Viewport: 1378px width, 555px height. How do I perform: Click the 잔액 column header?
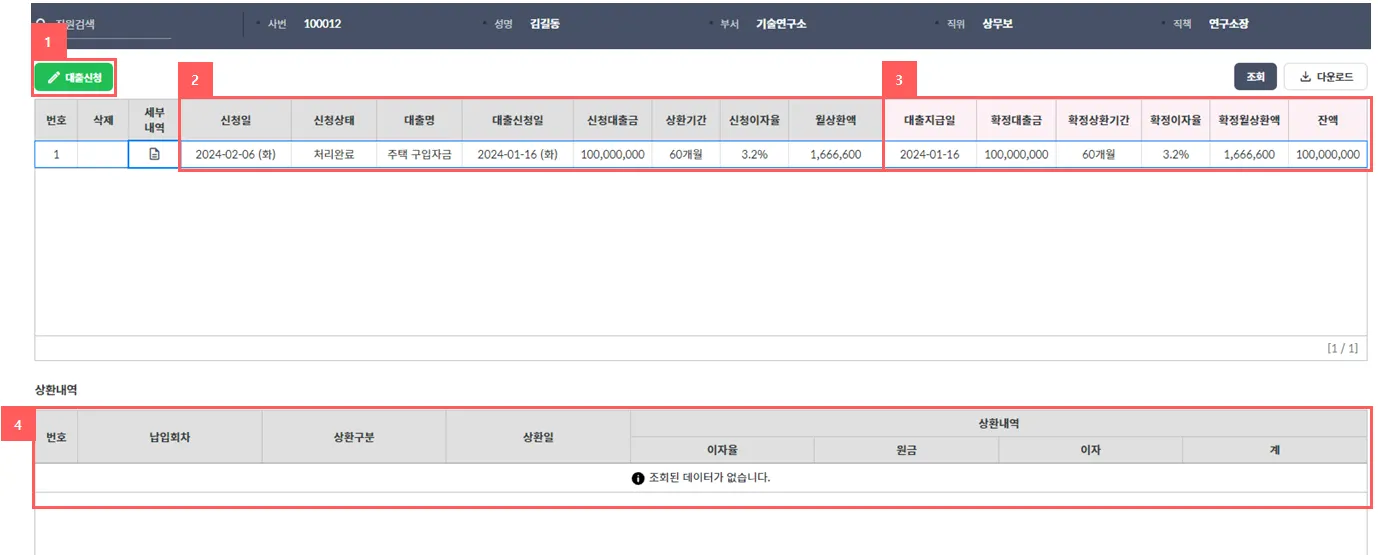pyautogui.click(x=1328, y=120)
